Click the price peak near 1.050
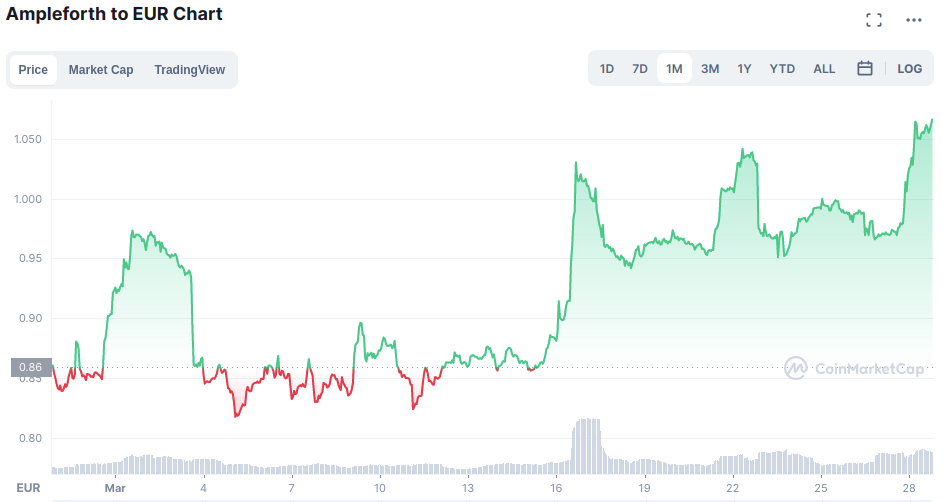The image size is (943, 502). click(932, 120)
